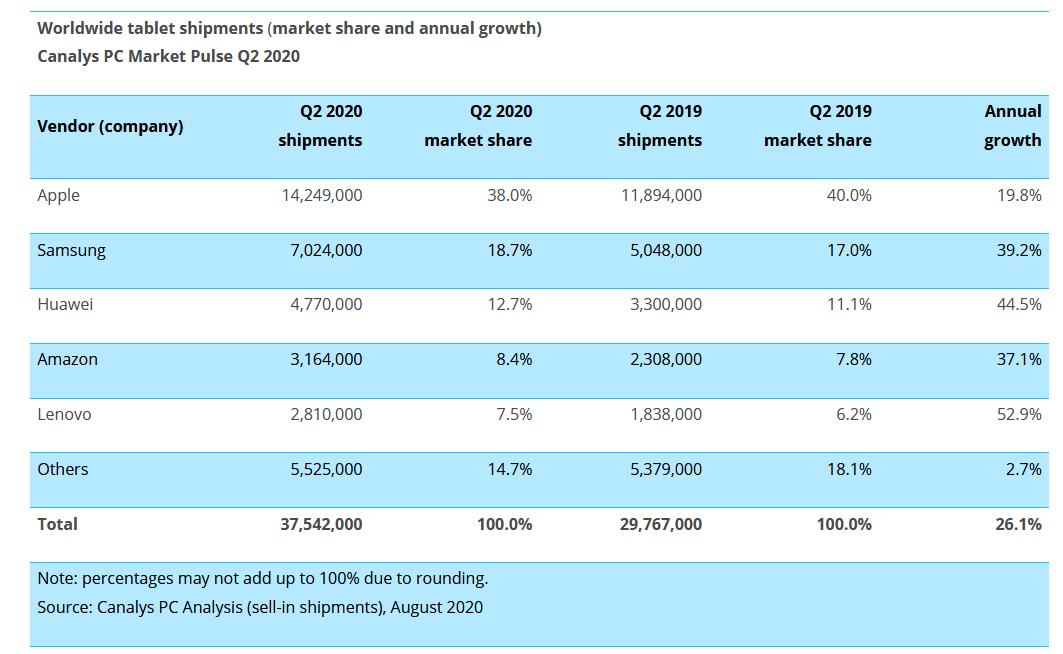Click the total shipments value 37,542,000
1063x654 pixels.
[321, 525]
